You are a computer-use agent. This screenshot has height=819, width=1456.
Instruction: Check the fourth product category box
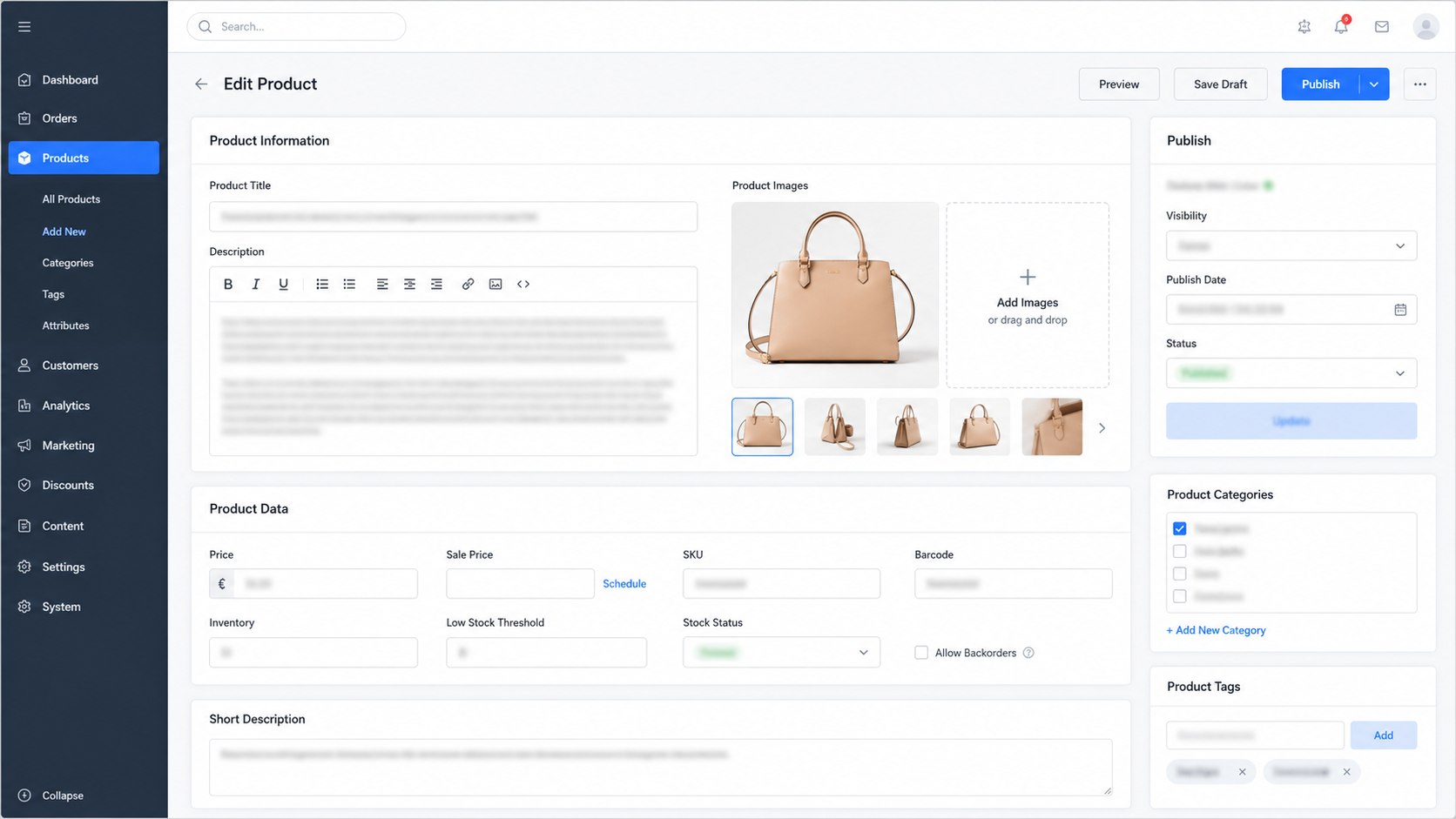(x=1180, y=596)
